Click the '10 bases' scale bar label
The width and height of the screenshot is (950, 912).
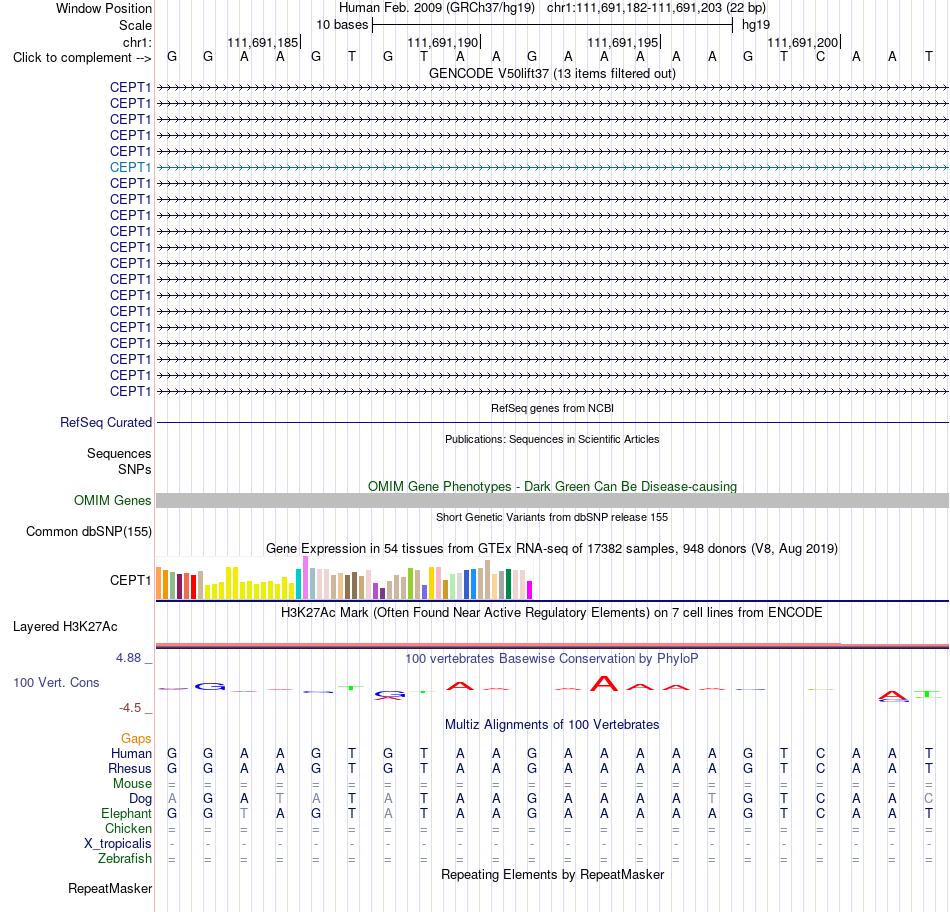pos(342,25)
